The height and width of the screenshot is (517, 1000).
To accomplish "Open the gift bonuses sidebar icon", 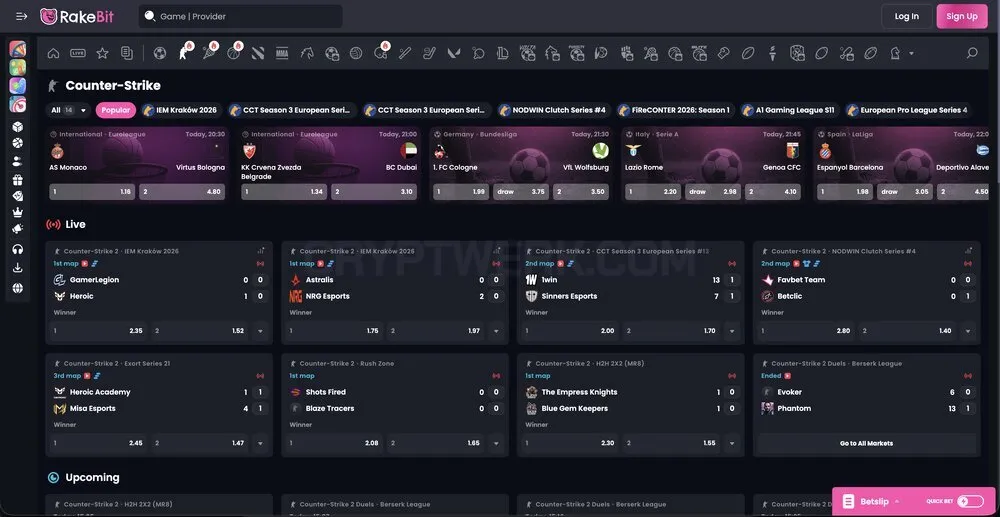I will tap(18, 180).
